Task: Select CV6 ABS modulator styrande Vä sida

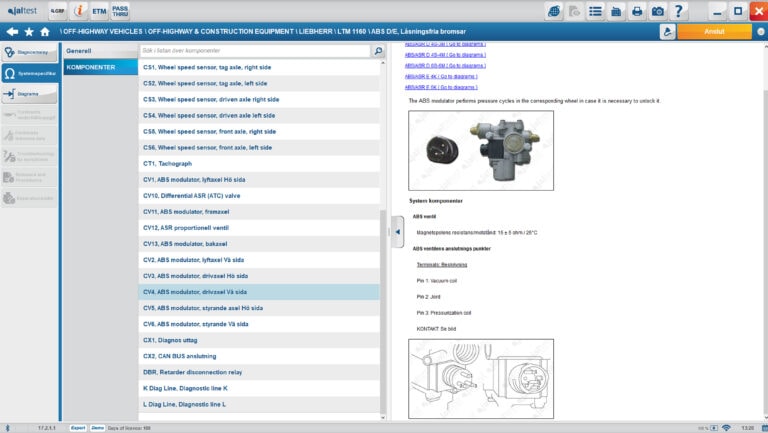Action: (x=259, y=324)
